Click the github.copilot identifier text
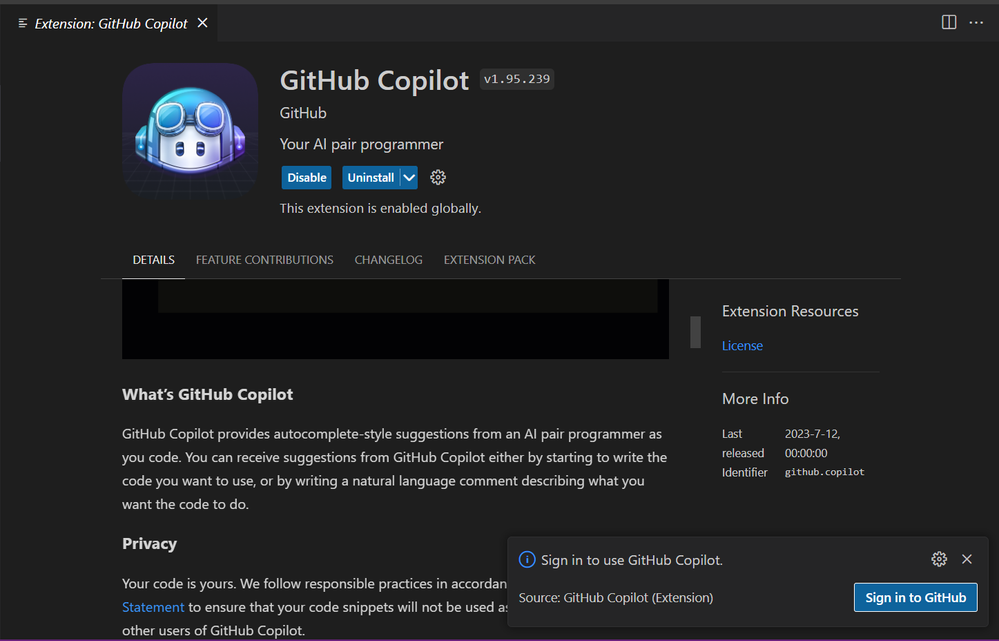 coord(824,472)
